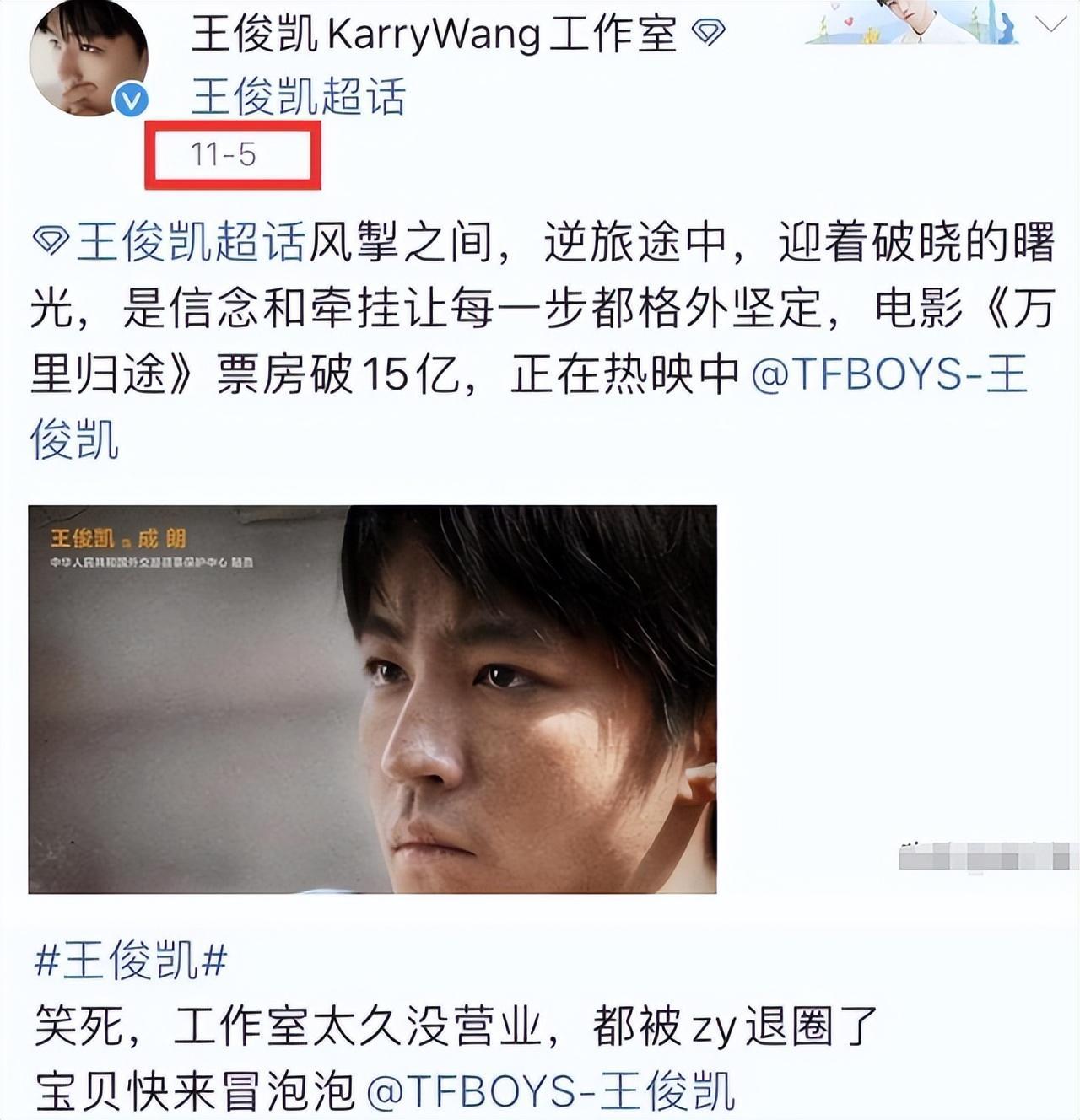Open the 王俊凯超话 link in post body
1080x1120 pixels.
(x=190, y=242)
